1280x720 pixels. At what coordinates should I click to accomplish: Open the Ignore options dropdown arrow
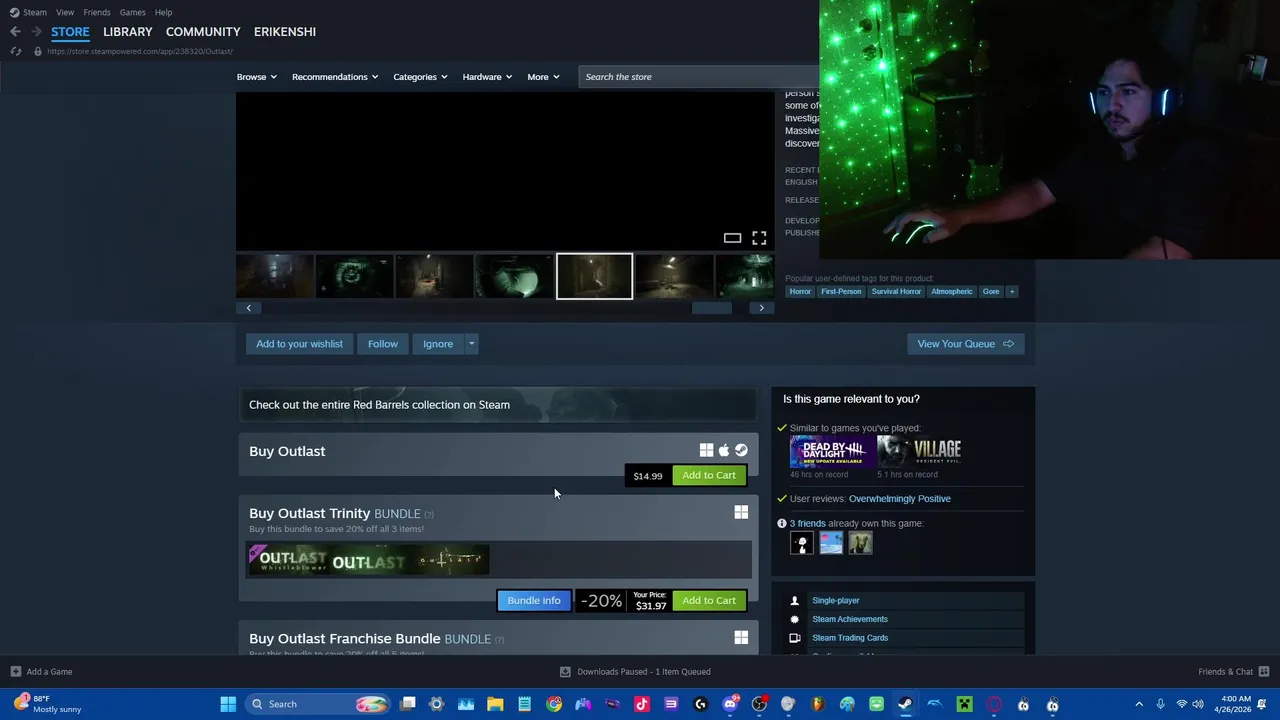(471, 344)
